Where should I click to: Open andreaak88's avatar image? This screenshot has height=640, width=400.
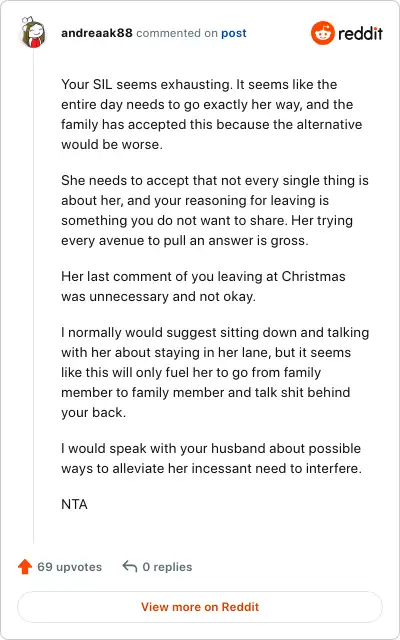coord(33,33)
